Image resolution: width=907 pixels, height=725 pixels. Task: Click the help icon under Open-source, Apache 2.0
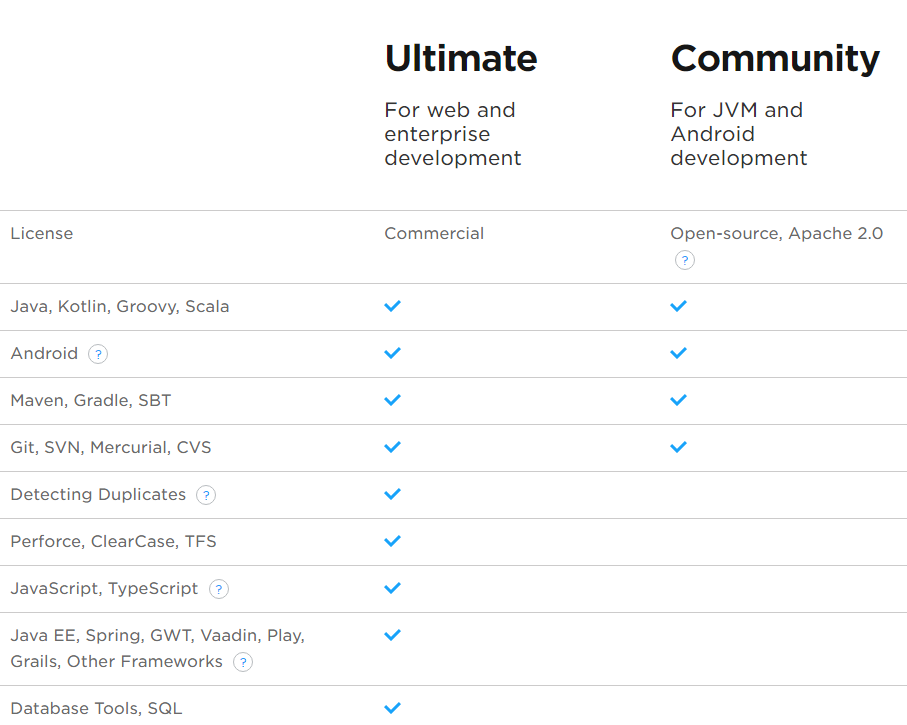(684, 260)
